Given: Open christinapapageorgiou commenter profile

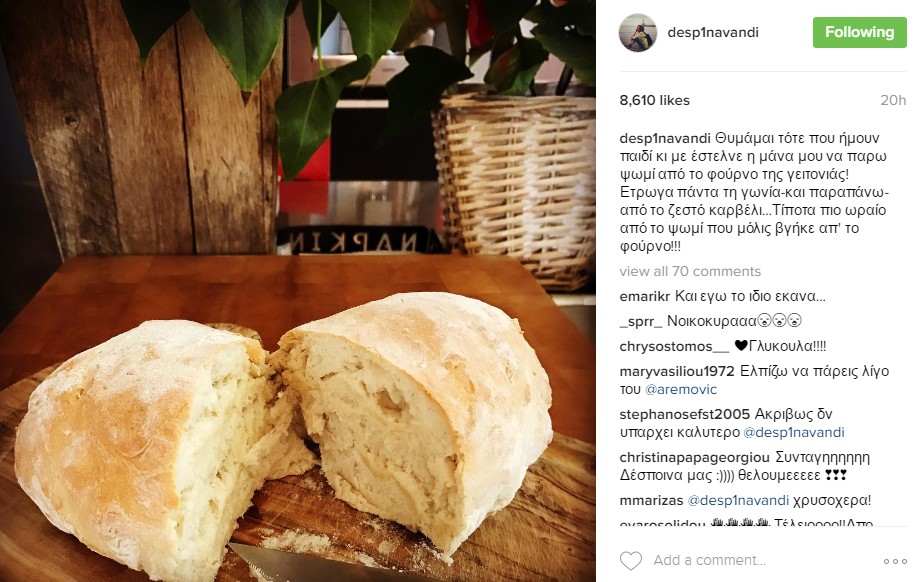Looking at the screenshot, I should (x=694, y=458).
